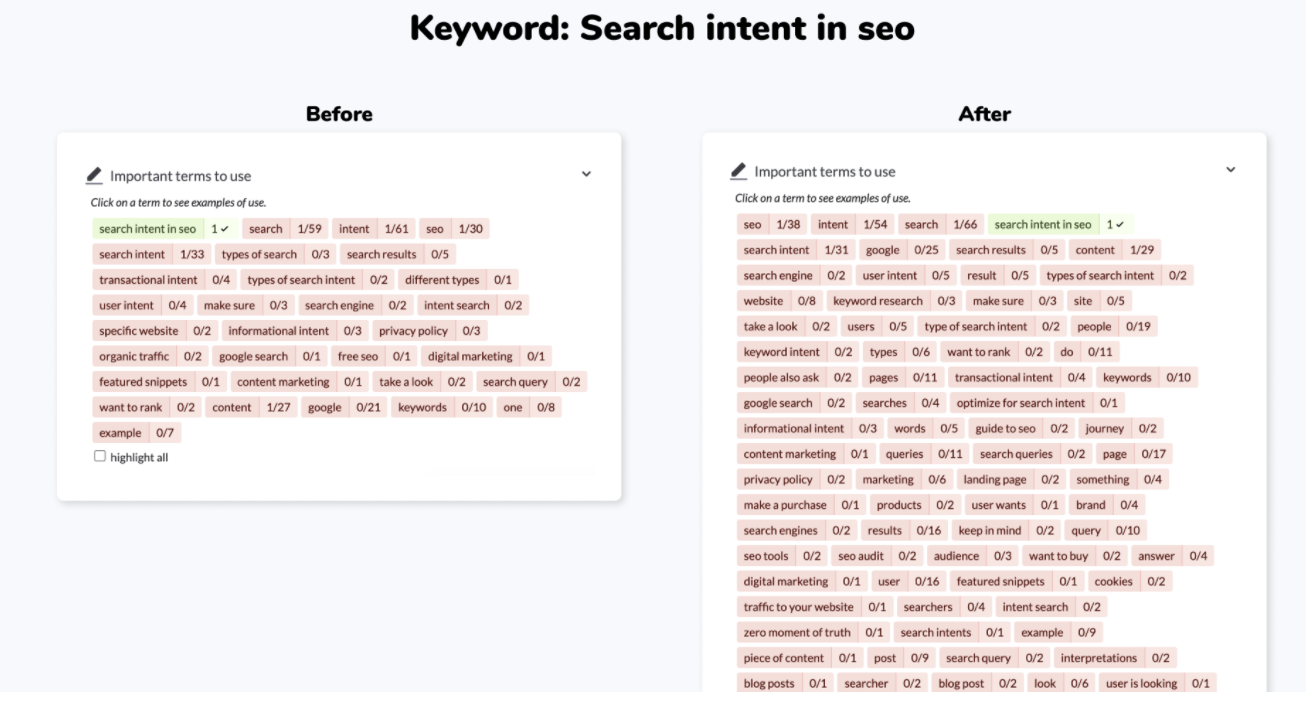
Task: Click the 'want to rank' tag in the Before panel
Action: point(129,407)
